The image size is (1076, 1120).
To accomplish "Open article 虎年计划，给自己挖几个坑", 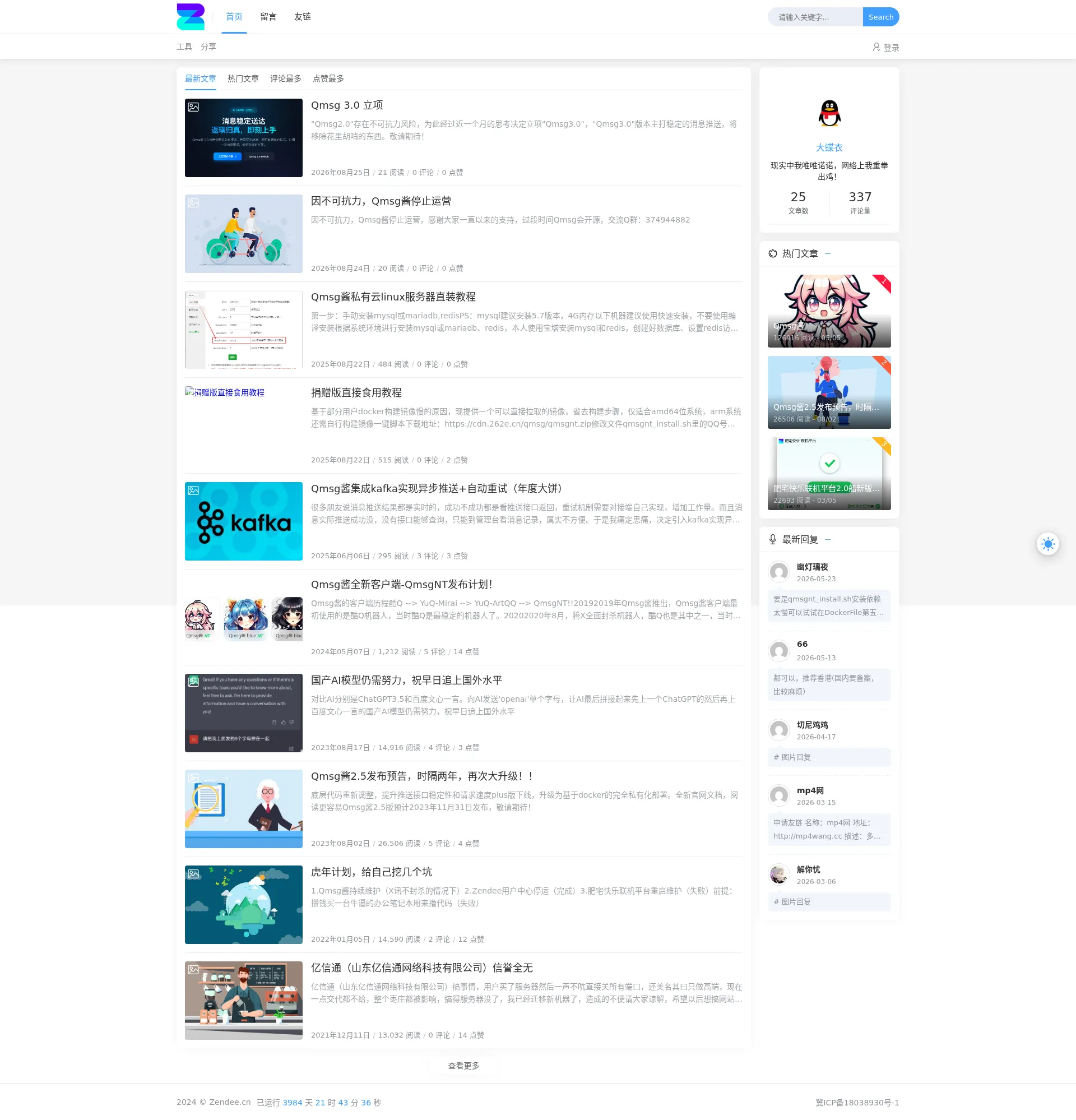I will pyautogui.click(x=372, y=872).
